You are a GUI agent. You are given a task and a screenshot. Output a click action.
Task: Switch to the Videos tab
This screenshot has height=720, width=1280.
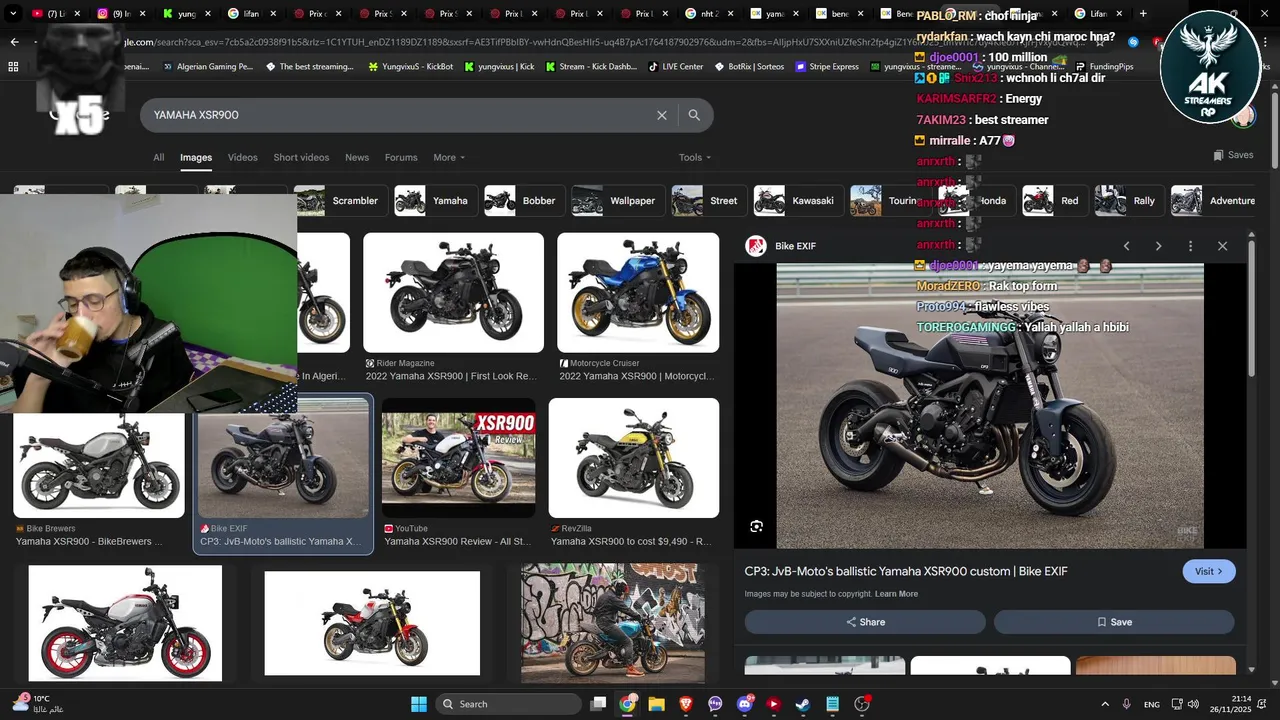coord(242,157)
